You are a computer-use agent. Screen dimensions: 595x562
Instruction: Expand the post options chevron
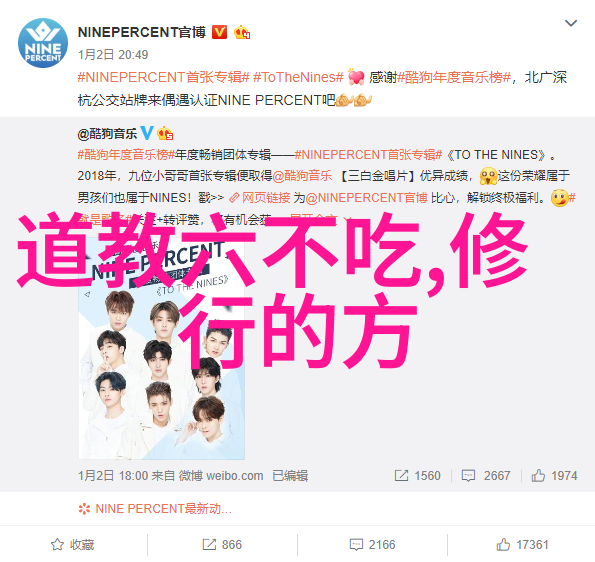(x=571, y=24)
